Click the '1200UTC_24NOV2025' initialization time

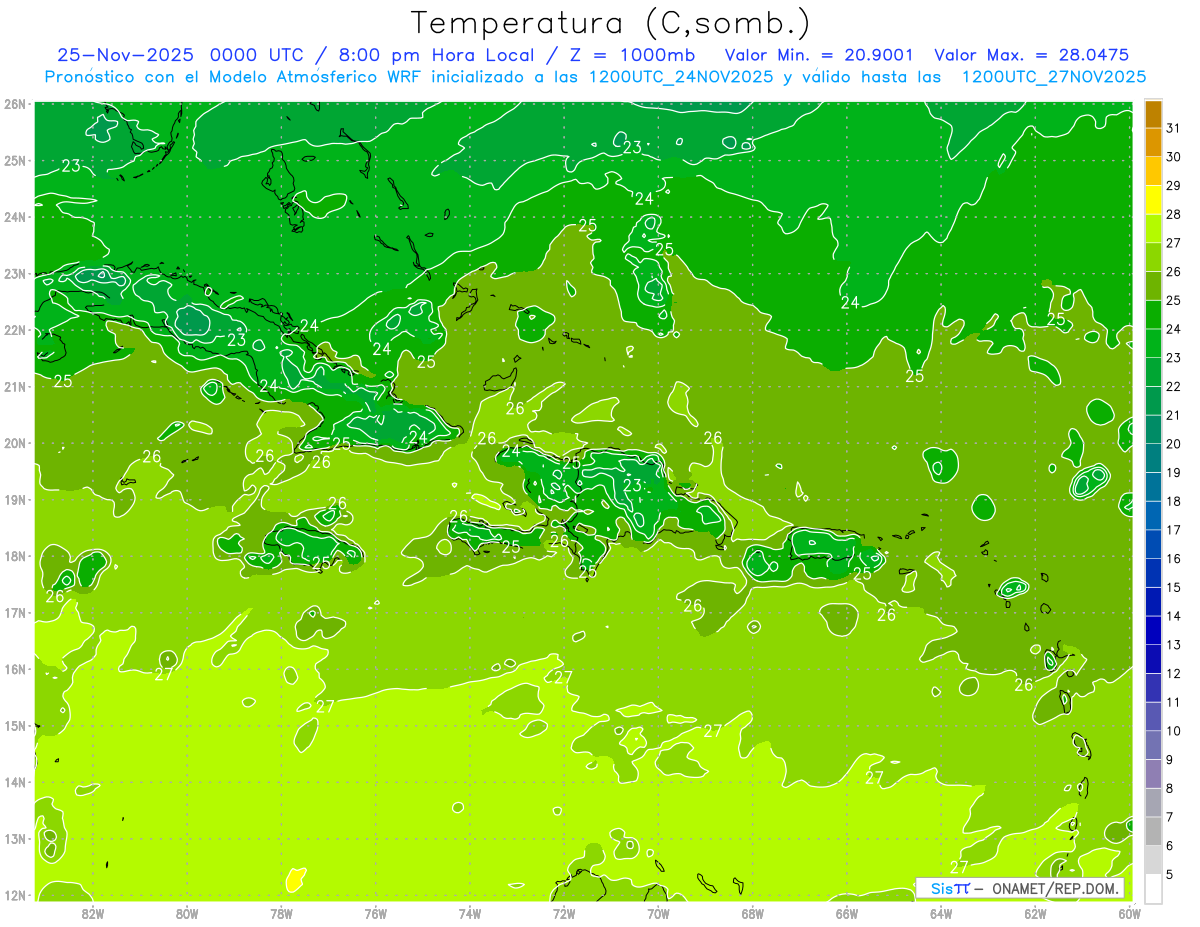[x=681, y=77]
